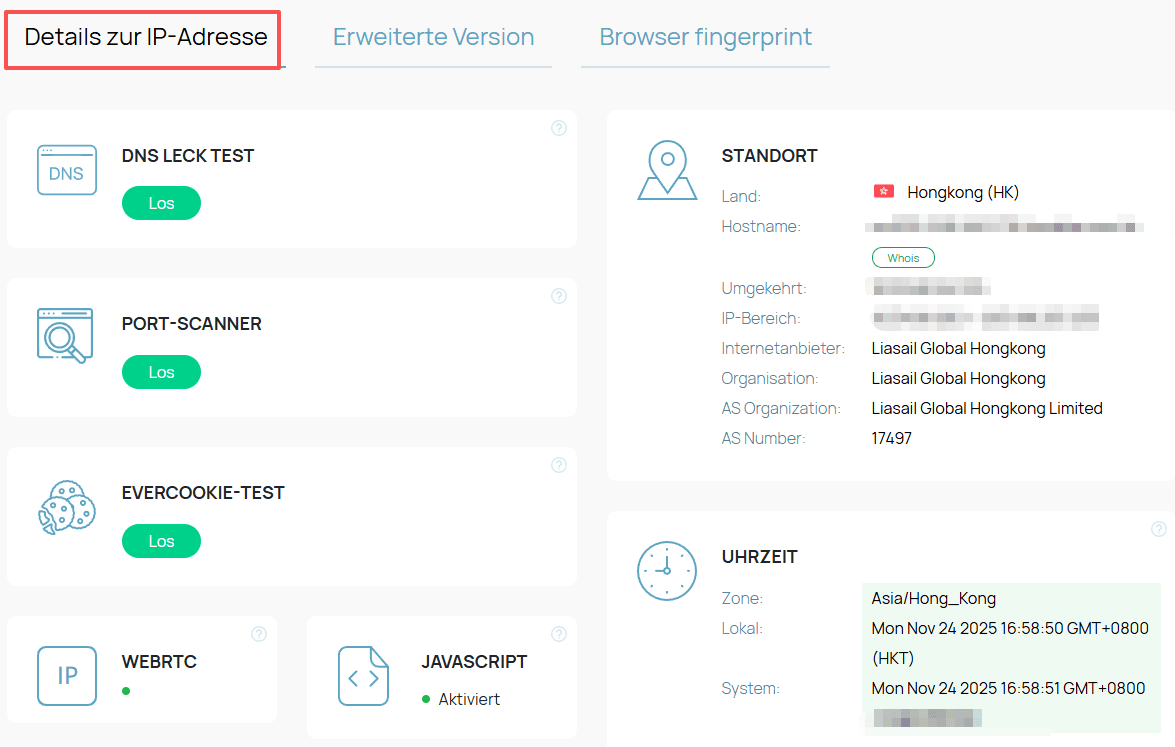The width and height of the screenshot is (1175, 747).
Task: Click the JavaScript card help icon
Action: click(559, 634)
